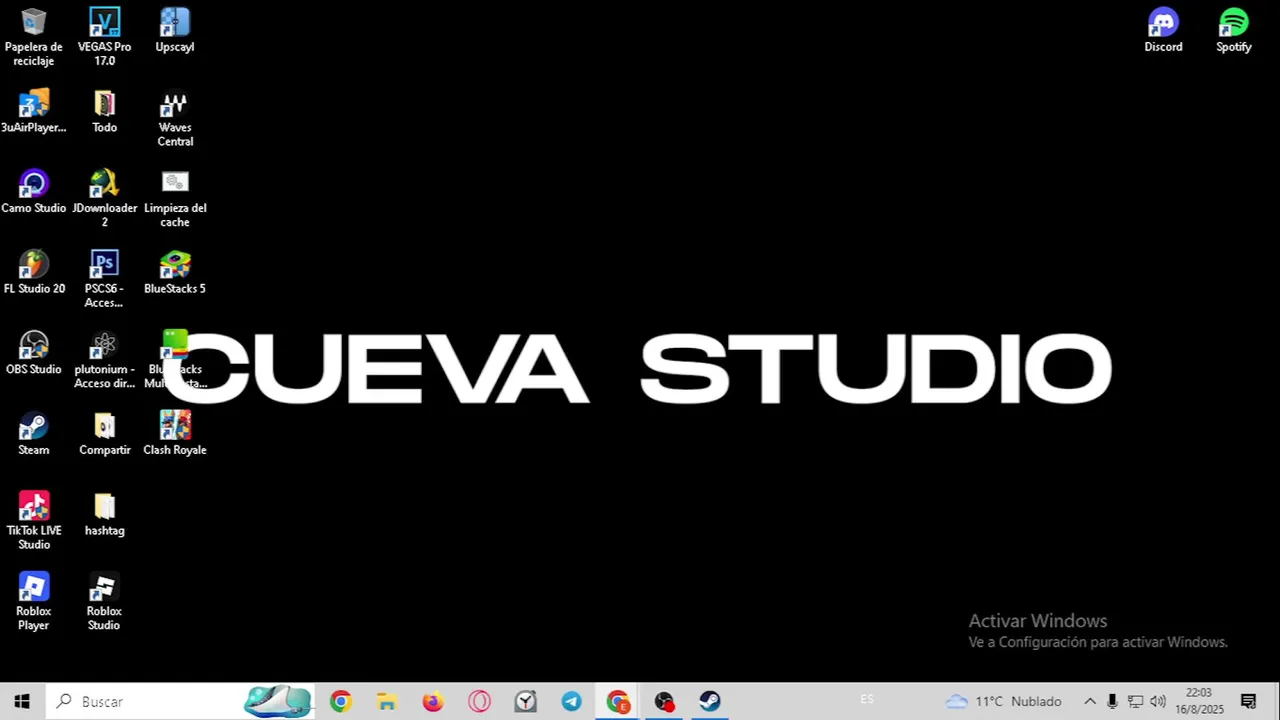The width and height of the screenshot is (1280, 720).
Task: Select Limpieza del cache file
Action: tap(175, 198)
